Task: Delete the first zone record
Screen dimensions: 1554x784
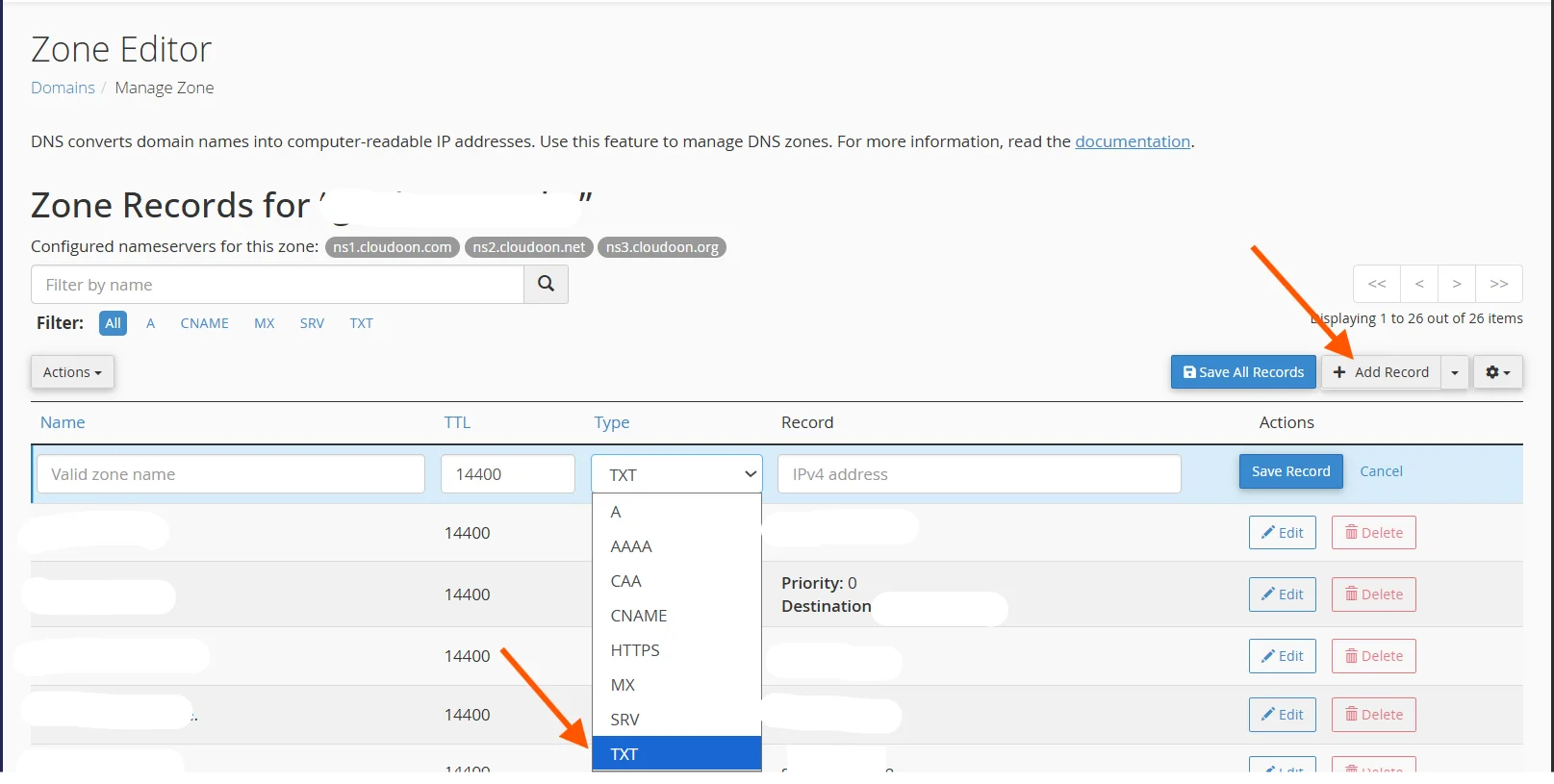Action: [x=1374, y=533]
